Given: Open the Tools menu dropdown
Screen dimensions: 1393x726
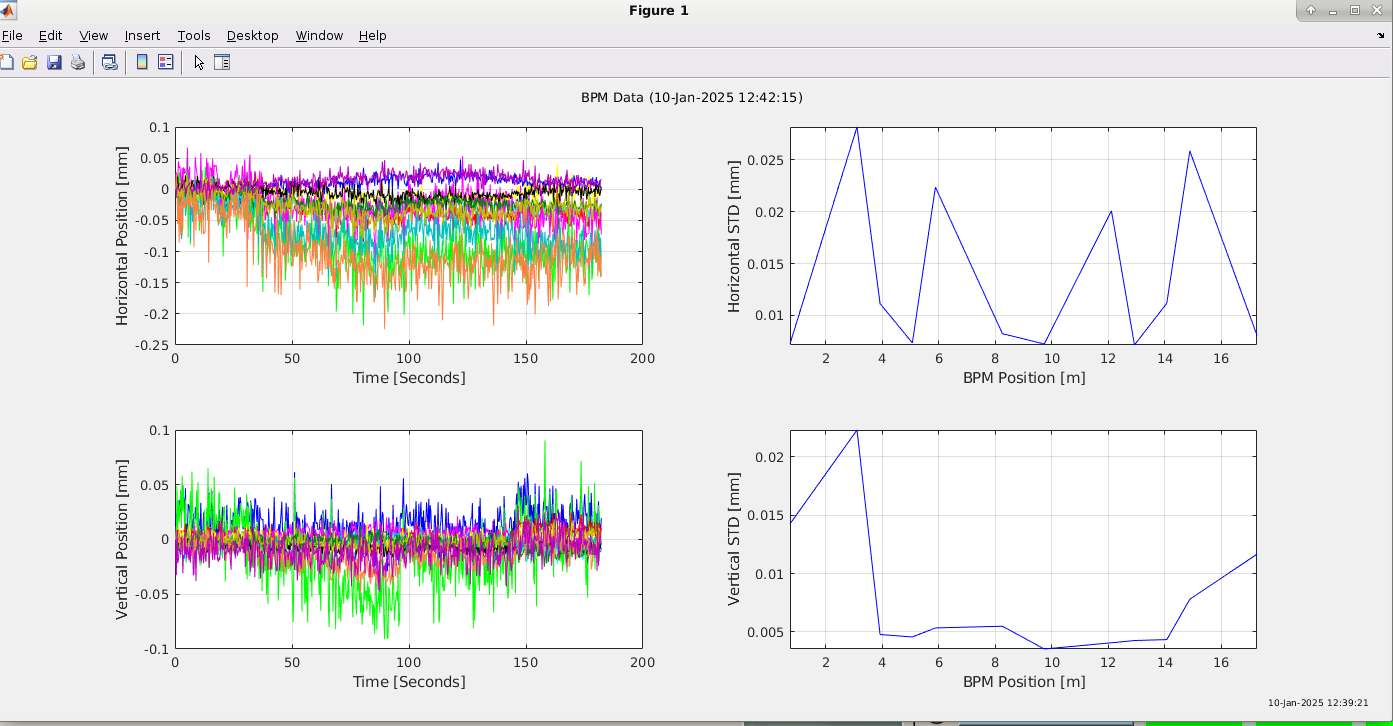Looking at the screenshot, I should [194, 35].
